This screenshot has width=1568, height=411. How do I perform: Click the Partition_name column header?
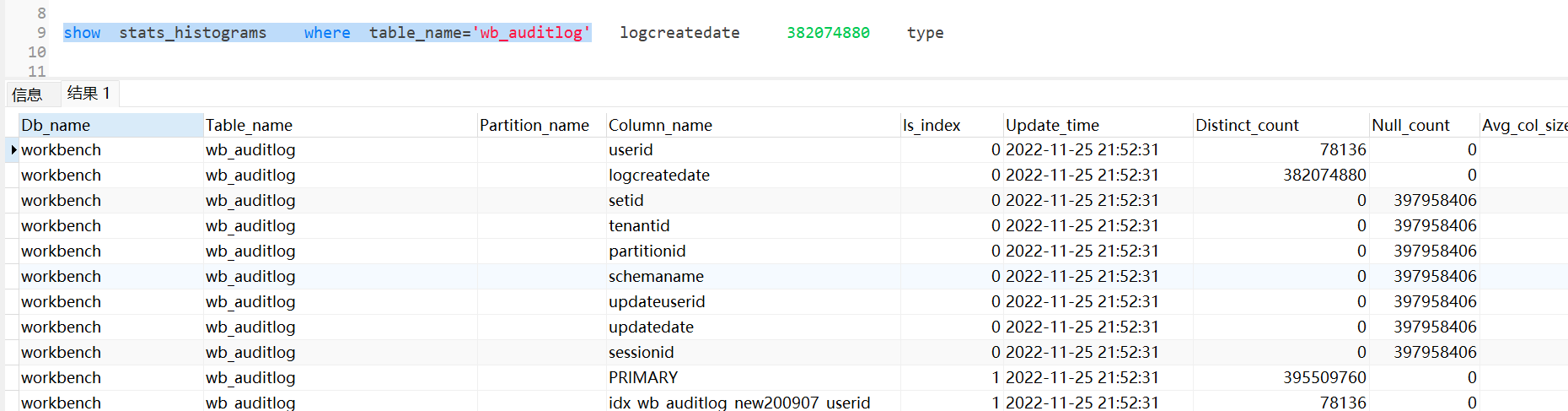coord(534,125)
